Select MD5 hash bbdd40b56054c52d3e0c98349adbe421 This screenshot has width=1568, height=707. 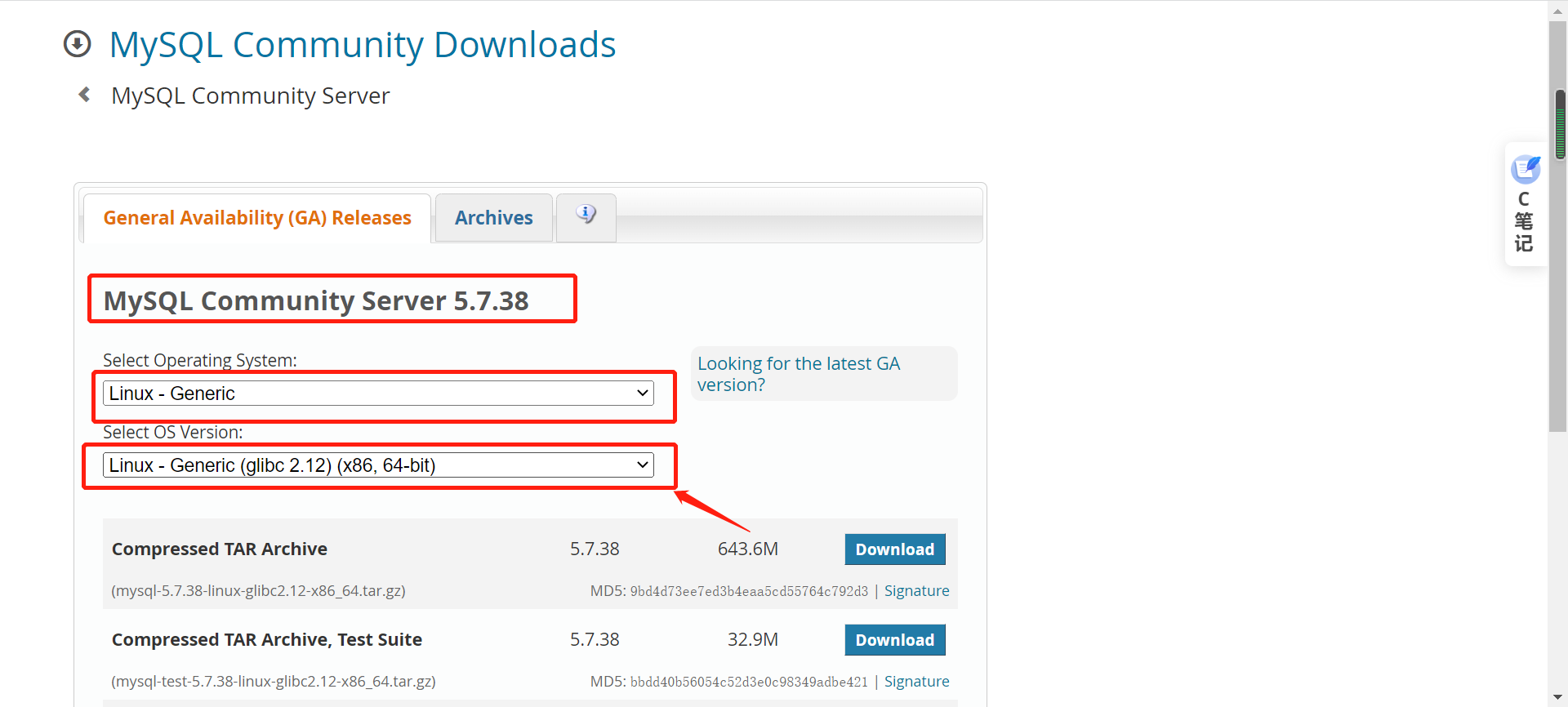click(x=749, y=682)
